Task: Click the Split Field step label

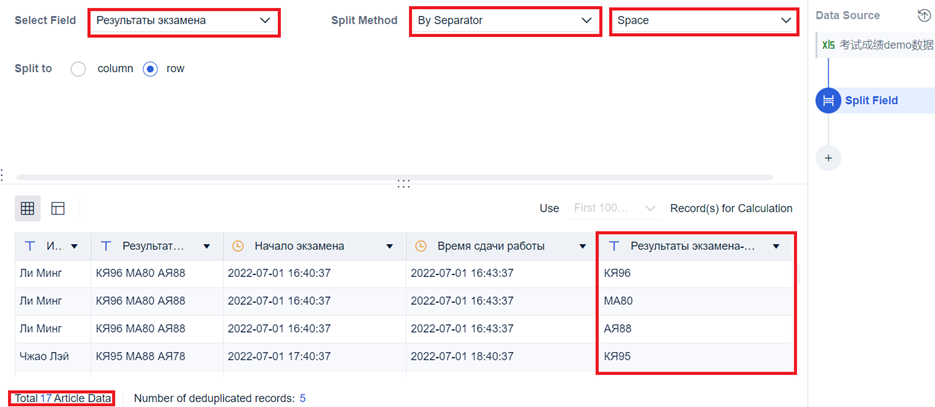Action: tap(871, 101)
